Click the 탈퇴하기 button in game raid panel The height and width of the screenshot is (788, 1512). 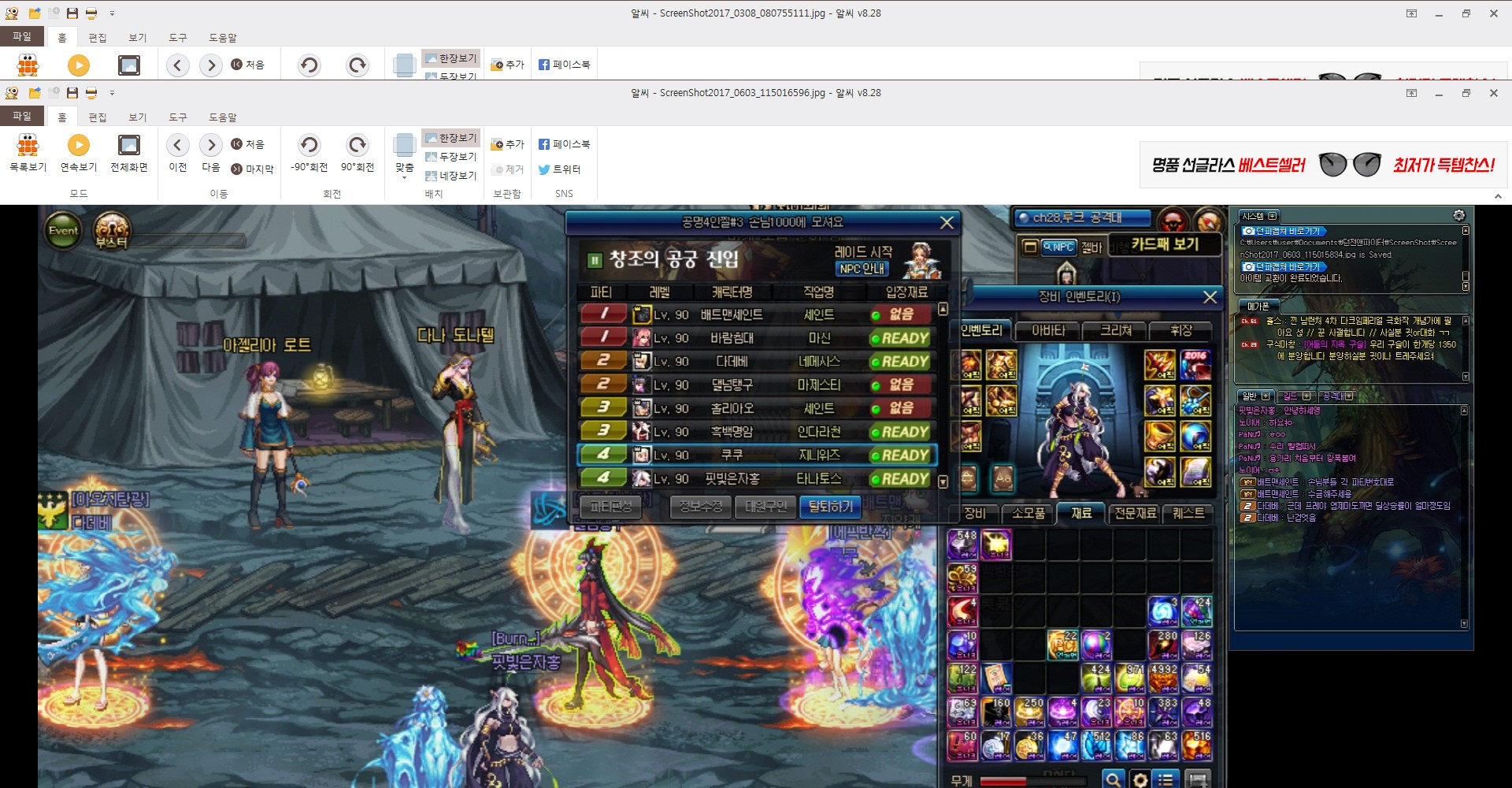pyautogui.click(x=830, y=507)
